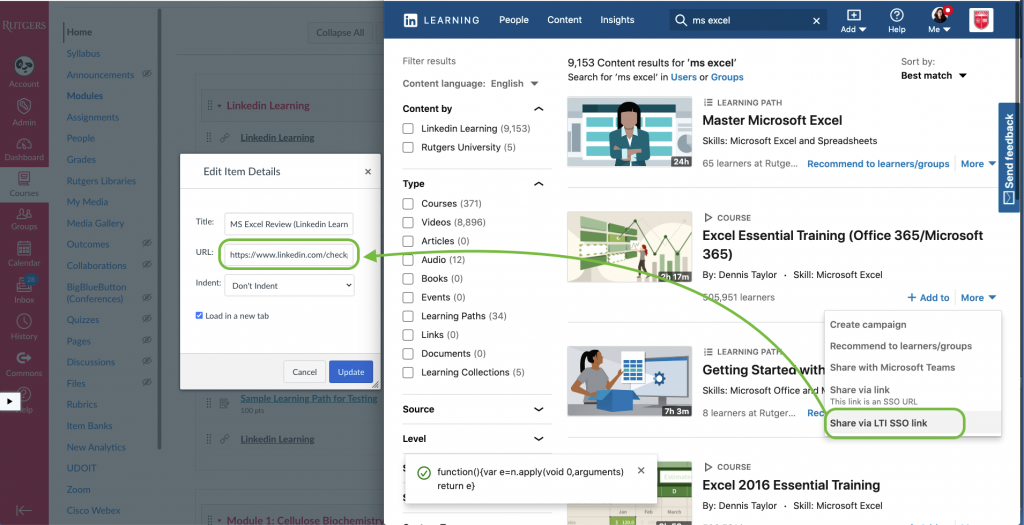Tick the Rutgers University (5) checkbox
Viewport: 1024px width, 525px height.
coord(408,148)
